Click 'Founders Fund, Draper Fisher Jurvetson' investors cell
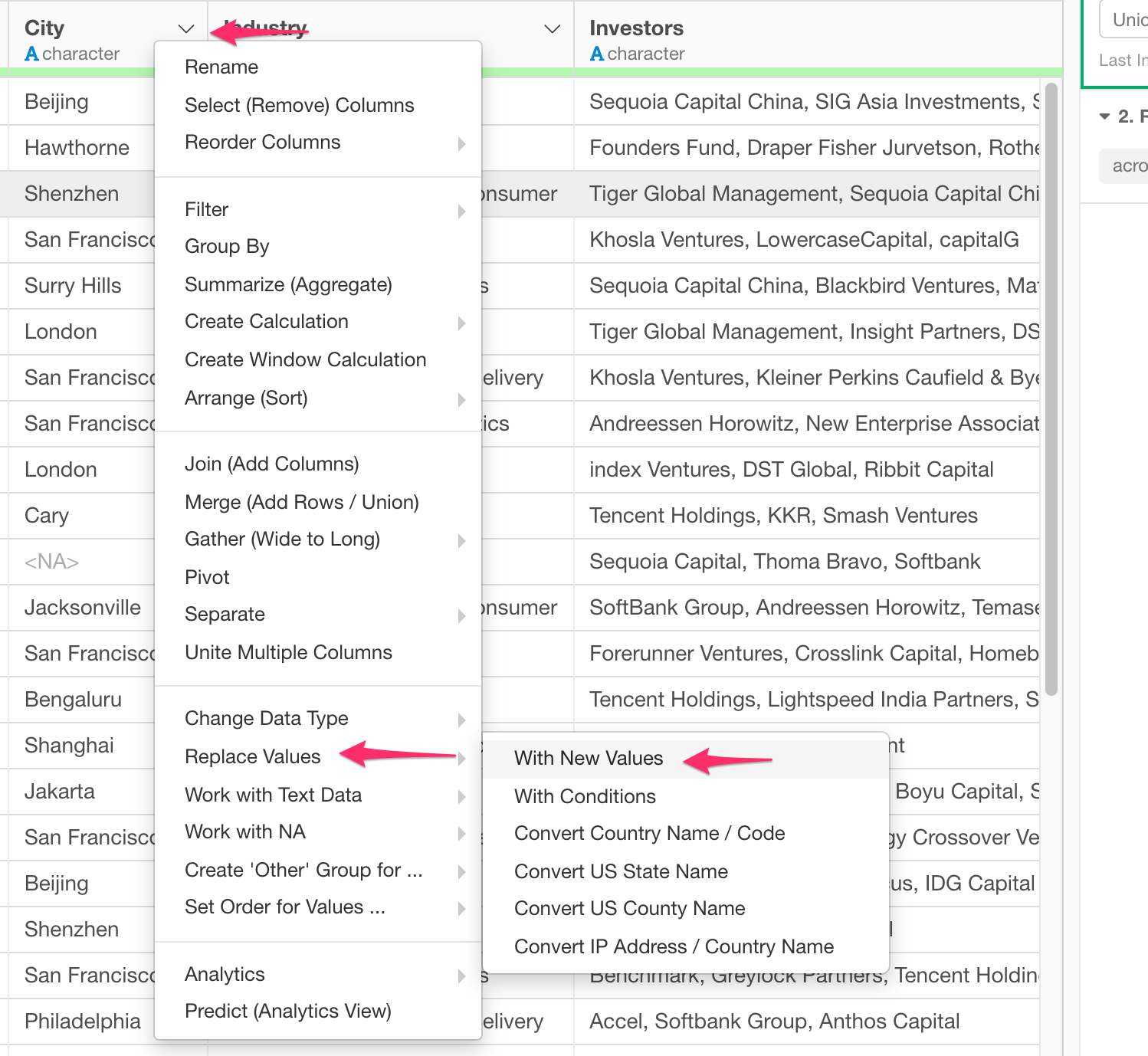 point(807,148)
